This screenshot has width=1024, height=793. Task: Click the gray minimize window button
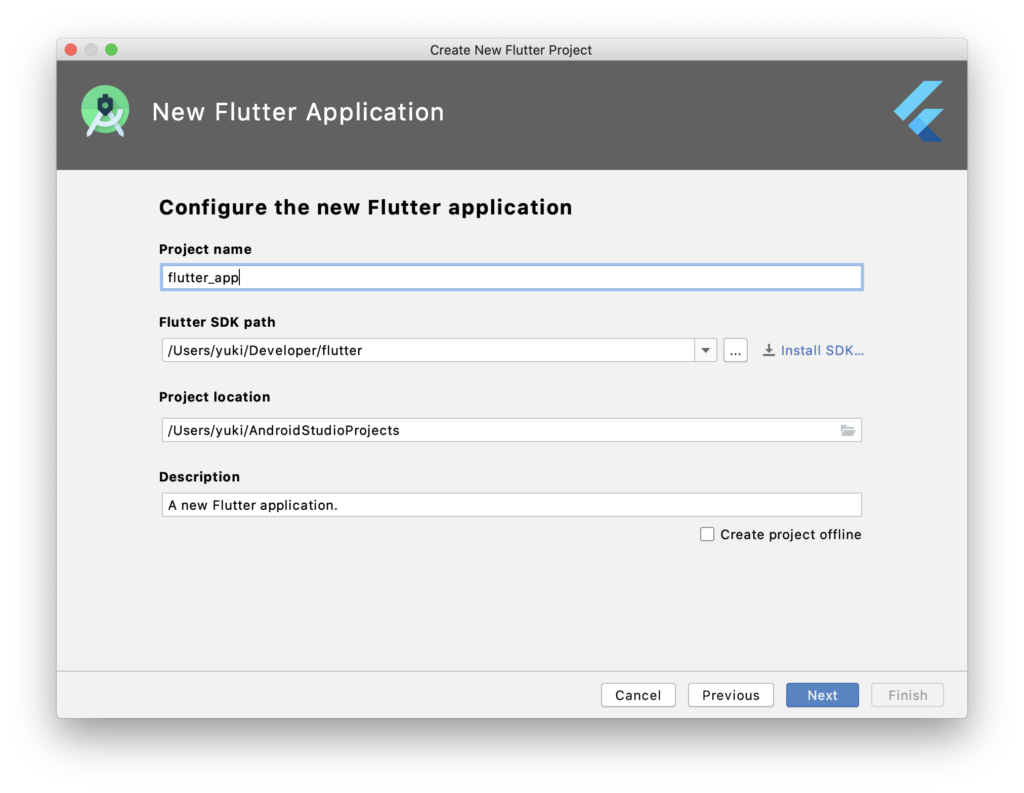(x=91, y=50)
